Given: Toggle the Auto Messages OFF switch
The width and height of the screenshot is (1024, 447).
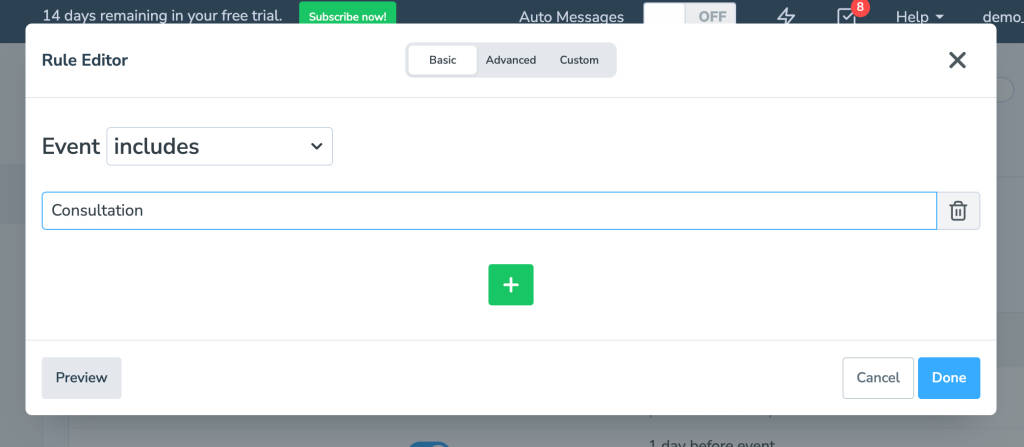Looking at the screenshot, I should [690, 16].
